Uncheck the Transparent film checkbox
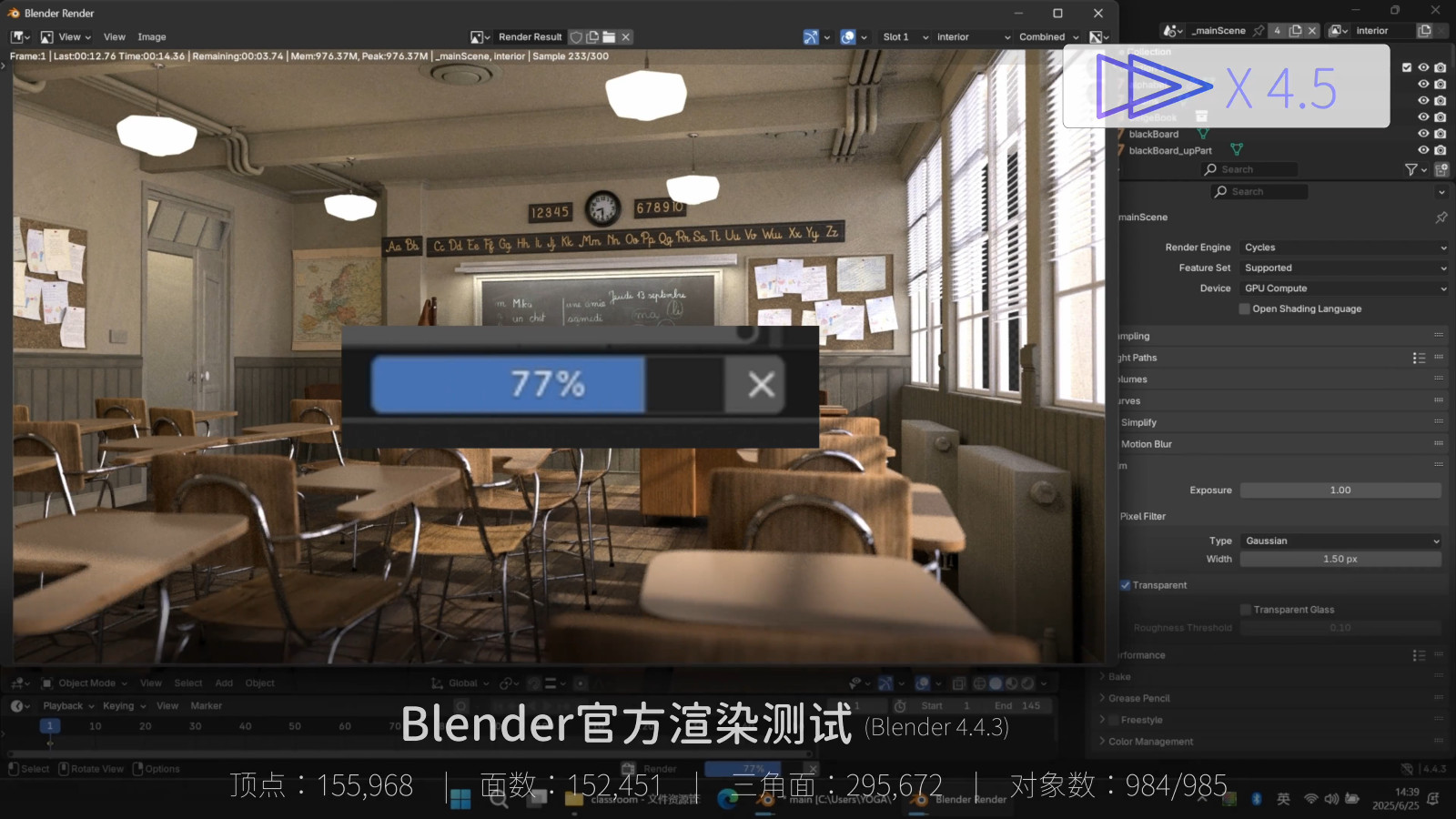 pos(1126,585)
